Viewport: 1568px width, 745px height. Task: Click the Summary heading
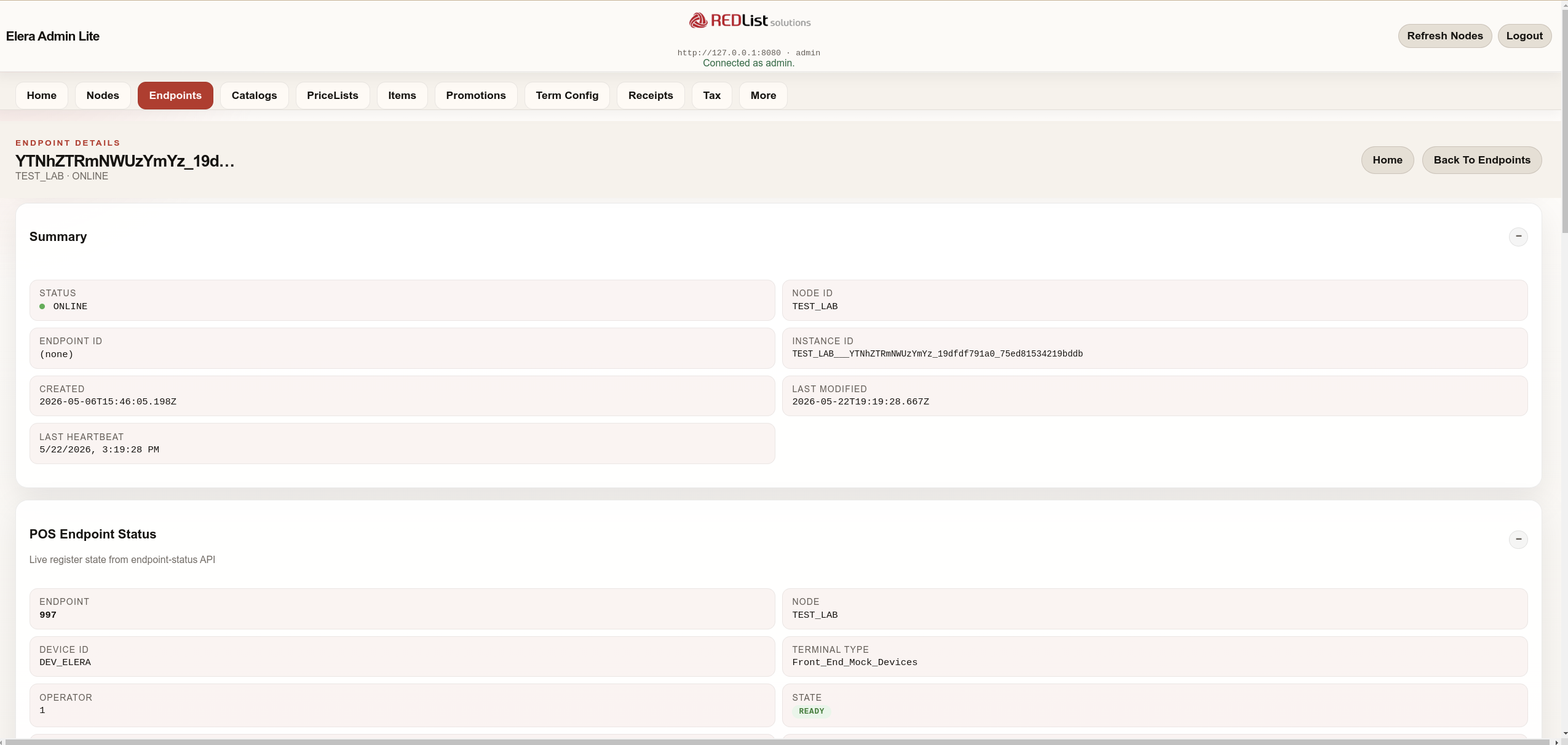click(58, 237)
